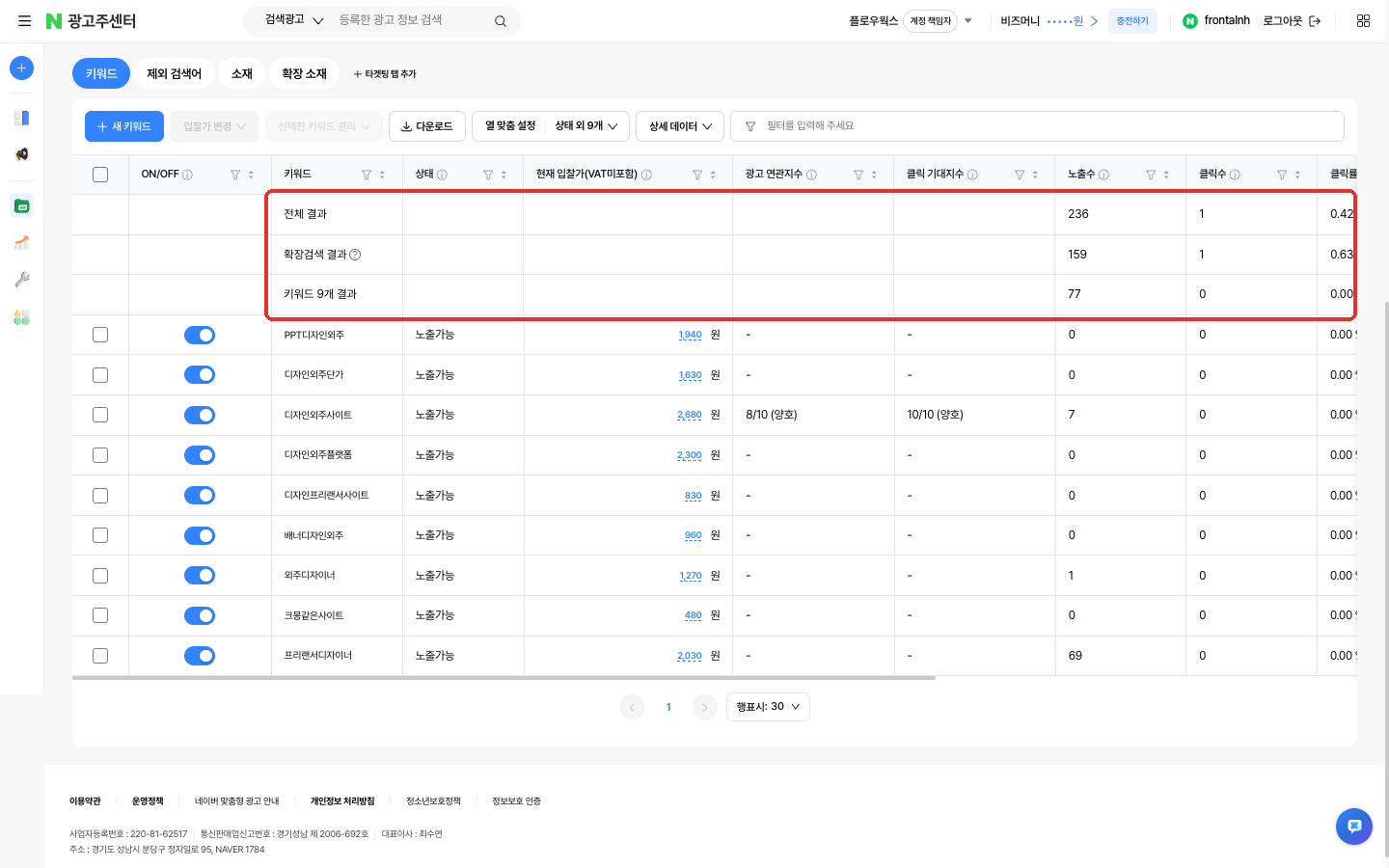Click the 로그아웃 link
Screen dimensions: 1389x868
pyautogui.click(x=1282, y=20)
